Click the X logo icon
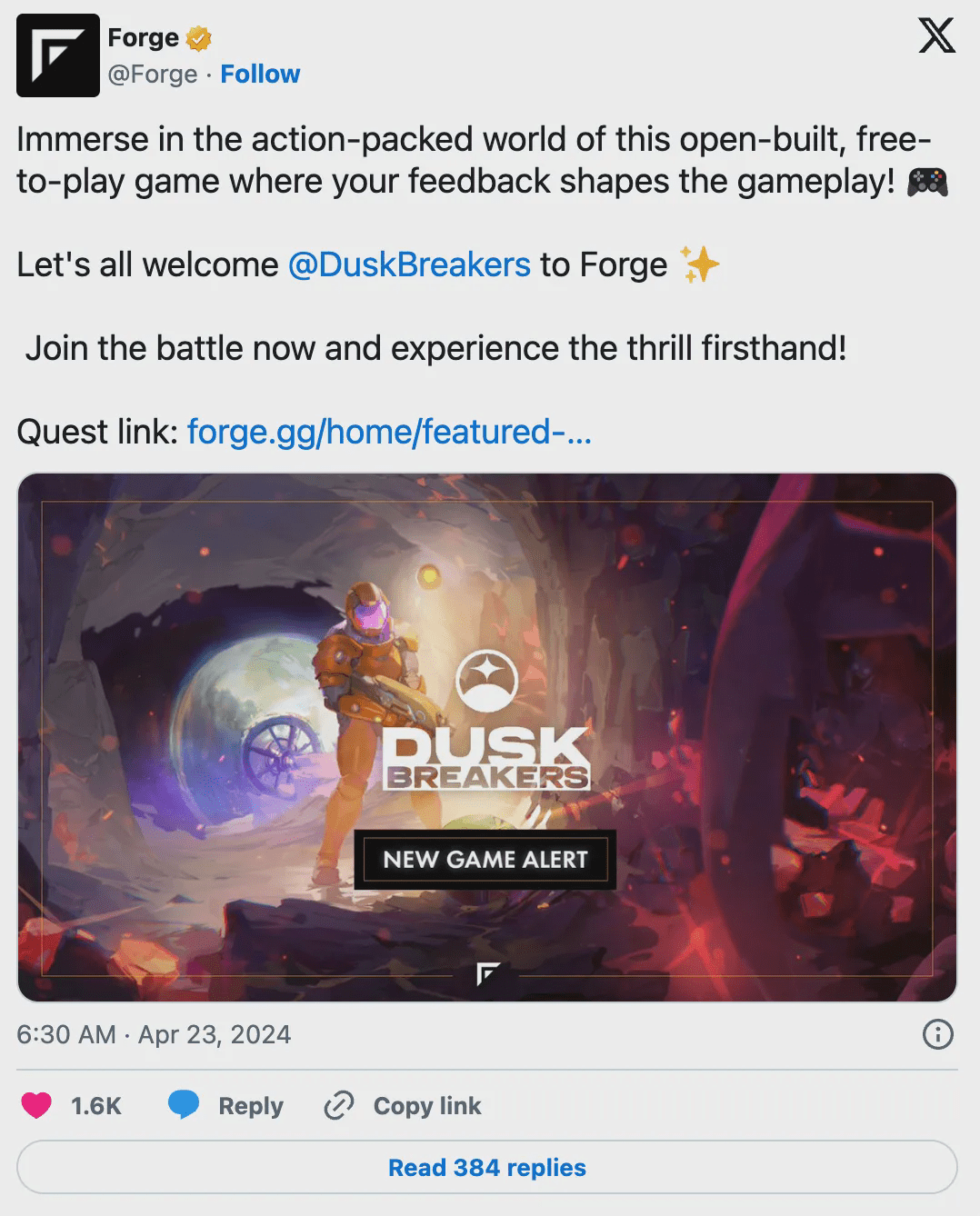980x1216 pixels. tap(936, 36)
